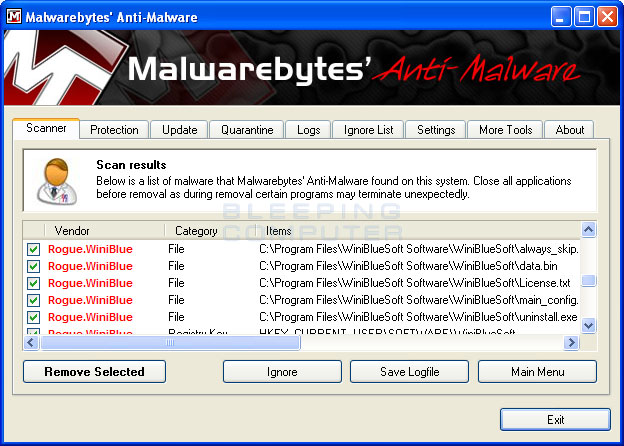Select the path ending in License.txt
624x446 pixels.
point(415,283)
